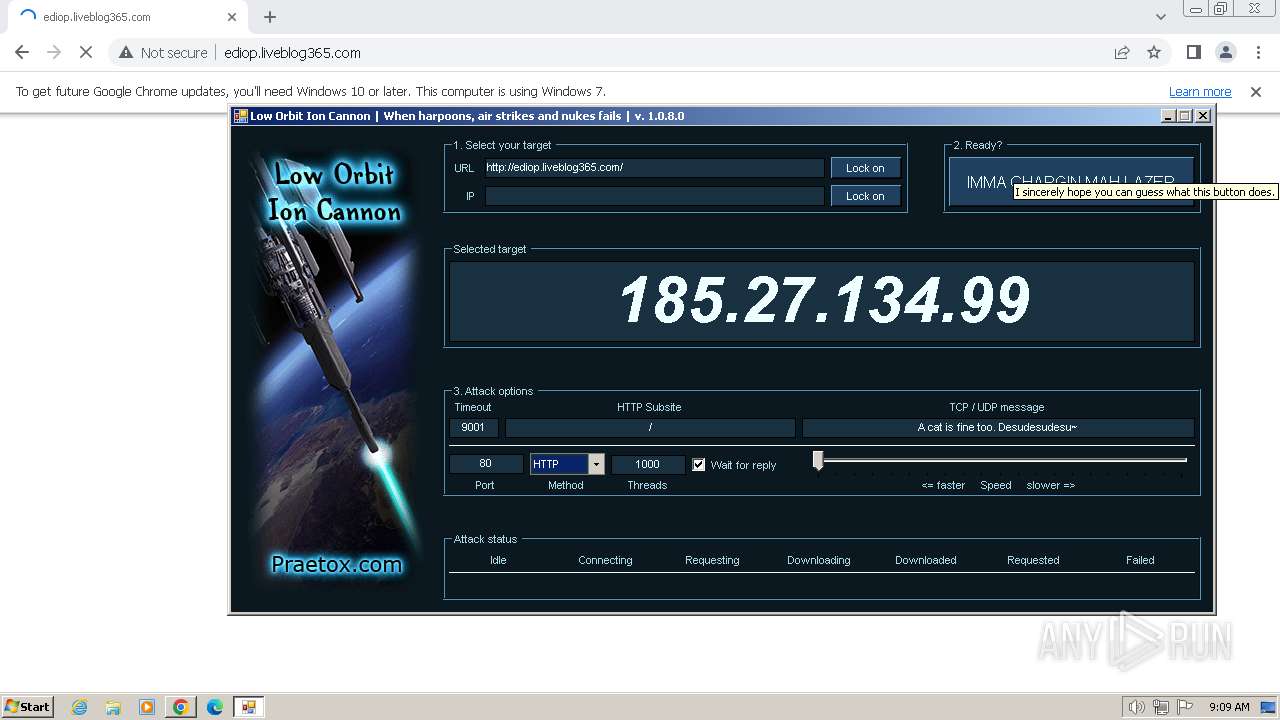Switch to LOIC in the taskbar
1280x720 pixels.
tap(248, 707)
